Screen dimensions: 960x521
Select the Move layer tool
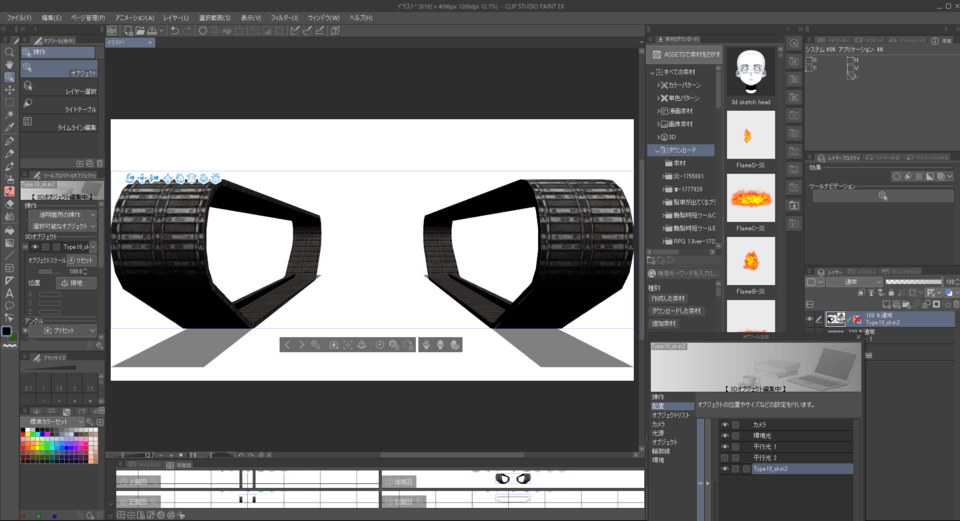pyautogui.click(x=9, y=90)
